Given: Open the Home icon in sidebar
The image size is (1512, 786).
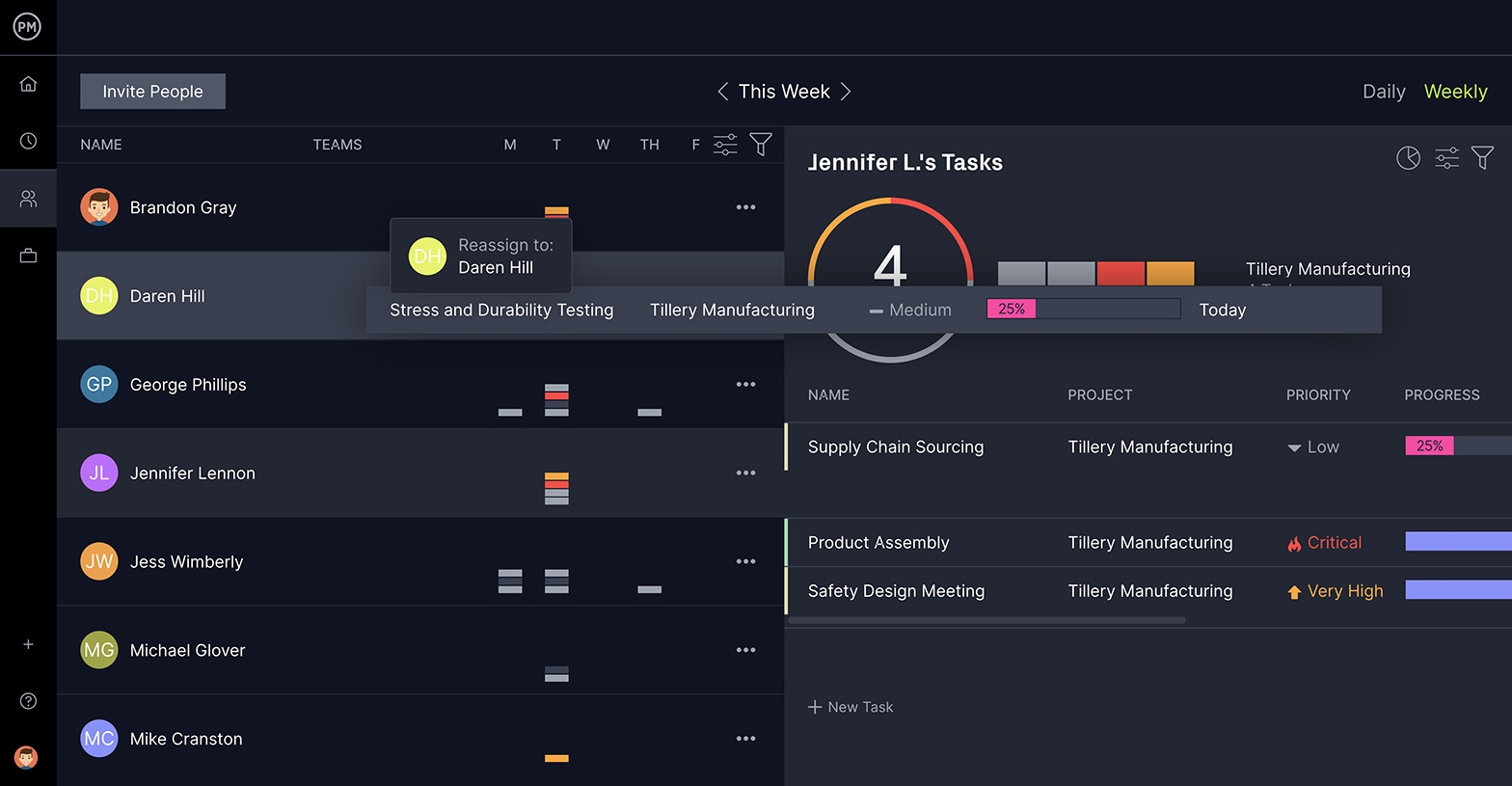Looking at the screenshot, I should [28, 84].
